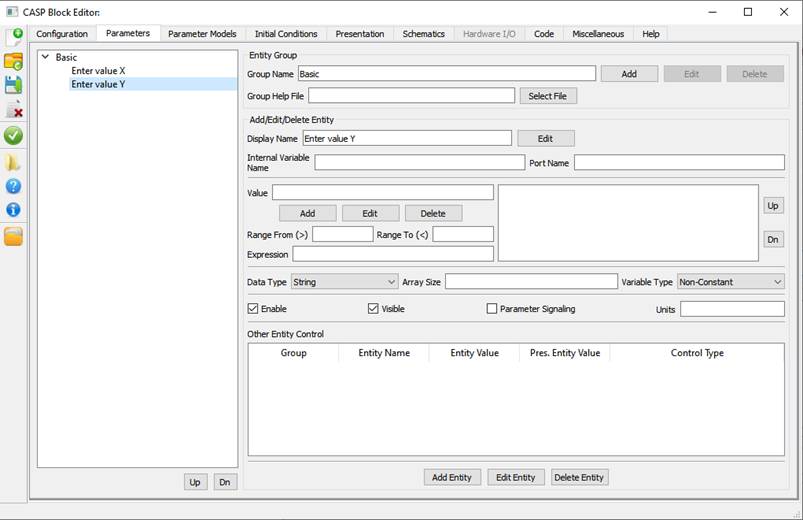Uncheck the Enable checkbox

pos(253,309)
